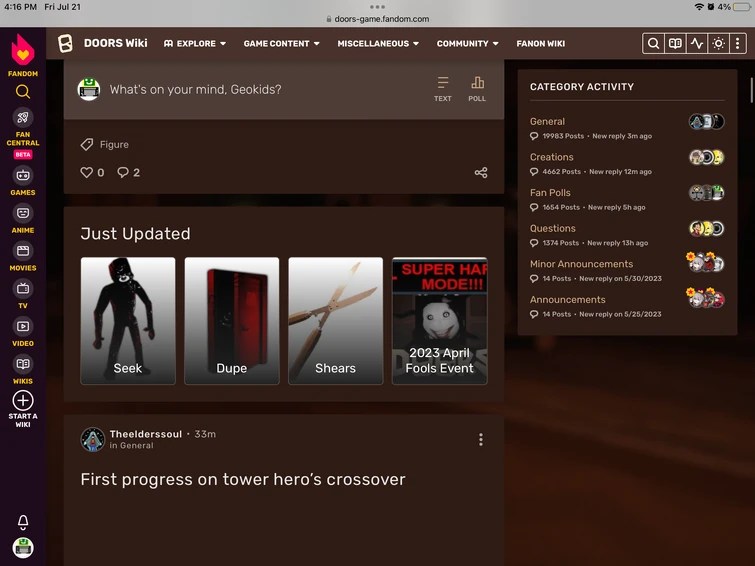755x566 pixels.
Task: Open the Minor Announcements category
Action: (x=582, y=264)
